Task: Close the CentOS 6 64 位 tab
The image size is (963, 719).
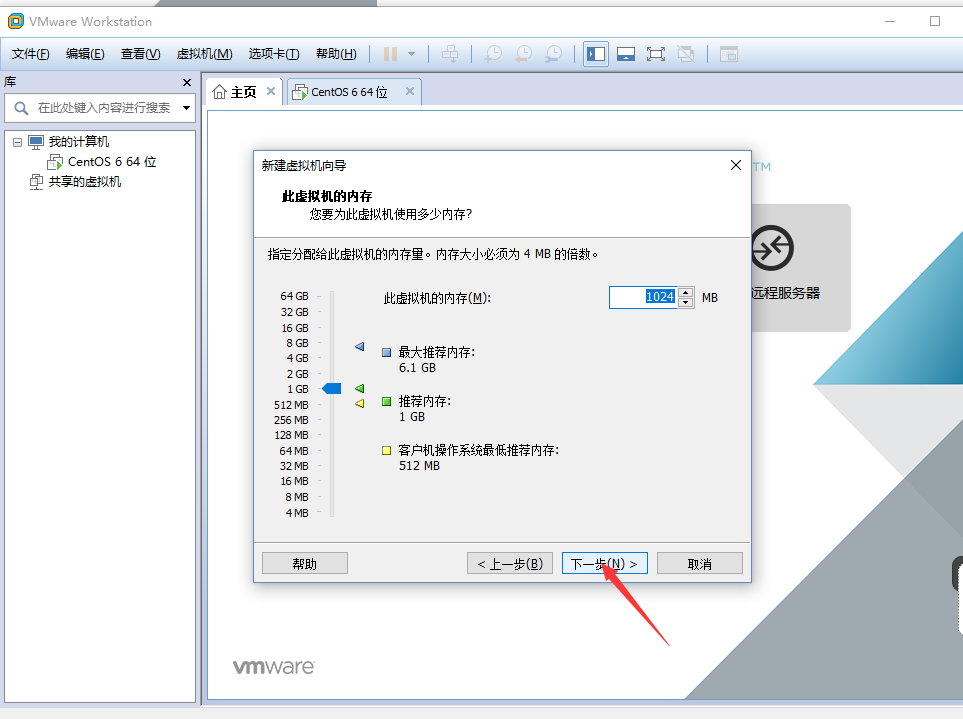Action: [x=410, y=91]
